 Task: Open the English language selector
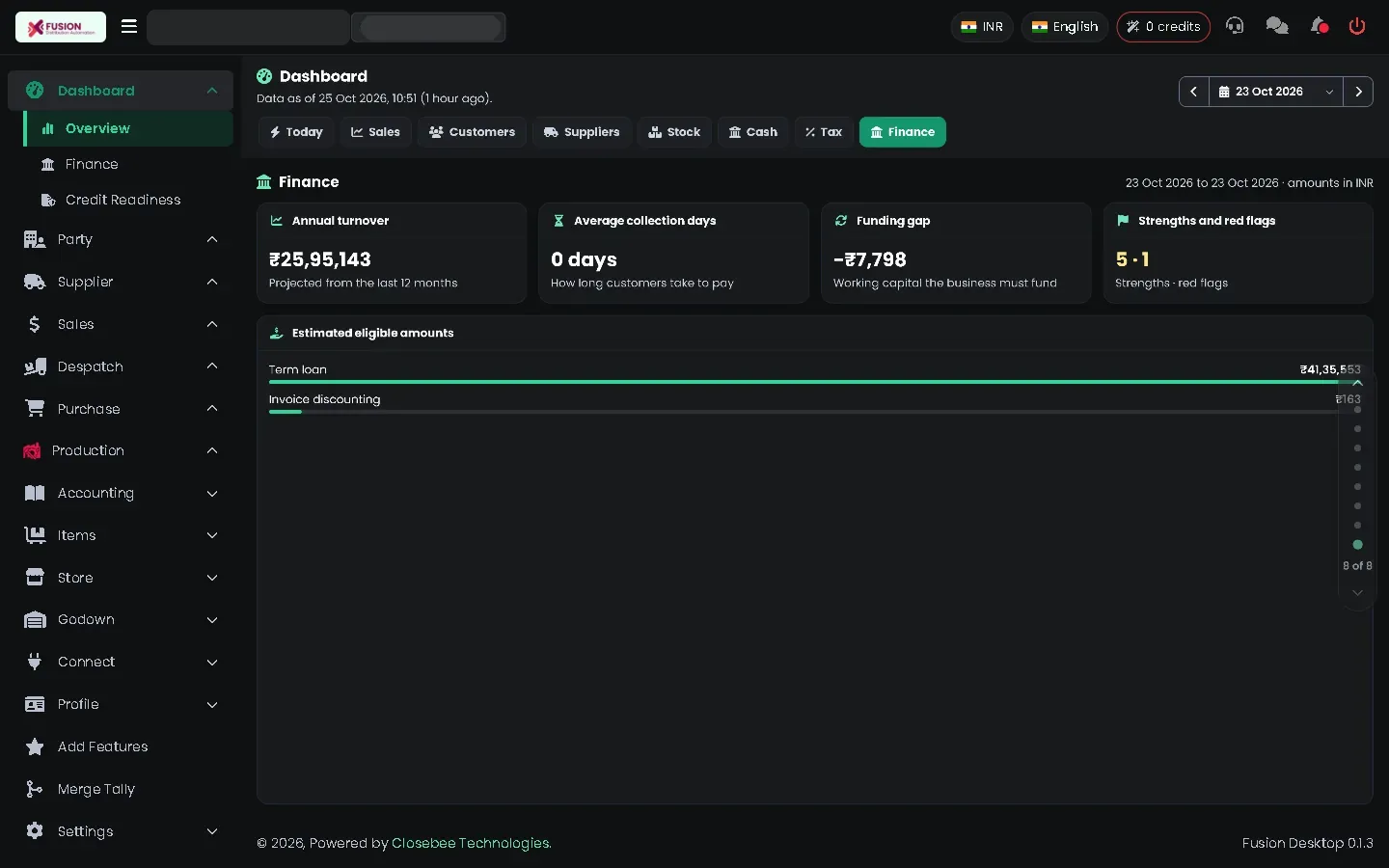tap(1065, 27)
